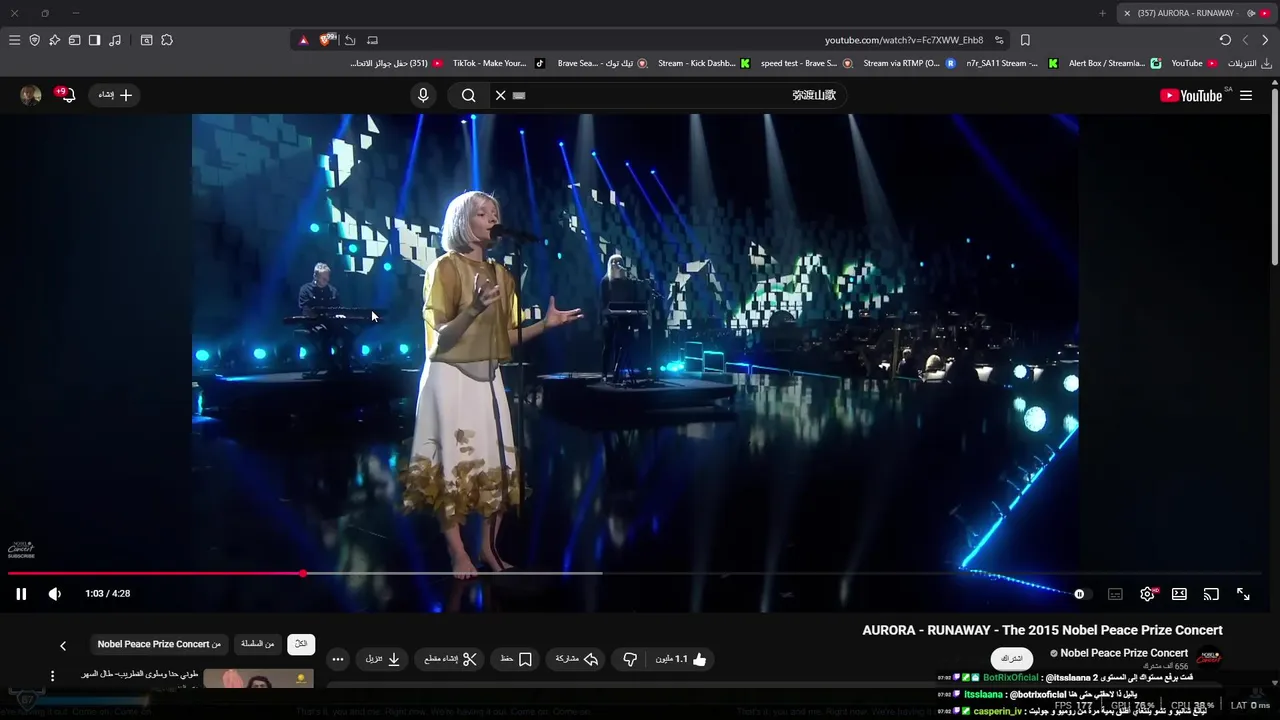This screenshot has height=720, width=1280.
Task: Share the video via share button
Action: click(578, 659)
